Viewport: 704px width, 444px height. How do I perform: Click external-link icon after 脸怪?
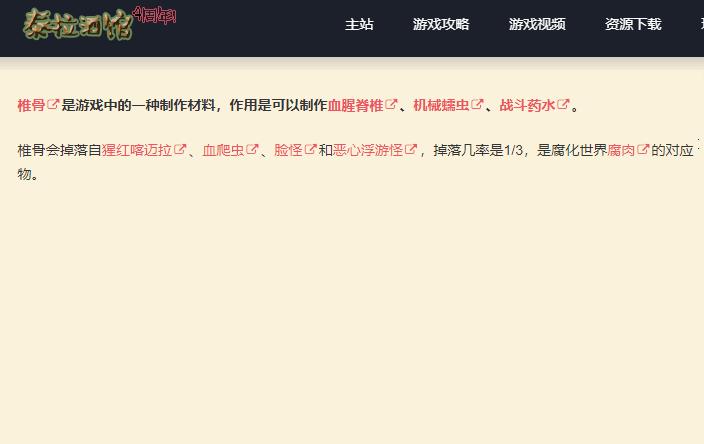click(x=310, y=149)
